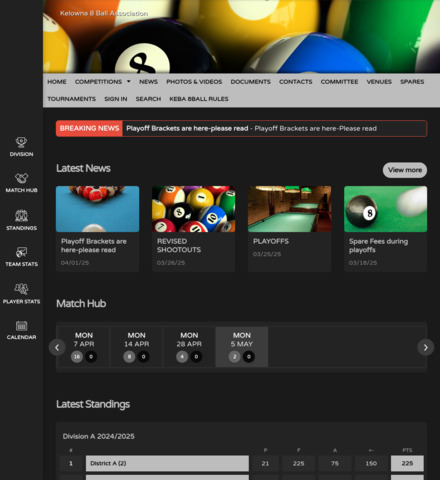Select the Mon 14 Apr match date

pyautogui.click(x=136, y=347)
